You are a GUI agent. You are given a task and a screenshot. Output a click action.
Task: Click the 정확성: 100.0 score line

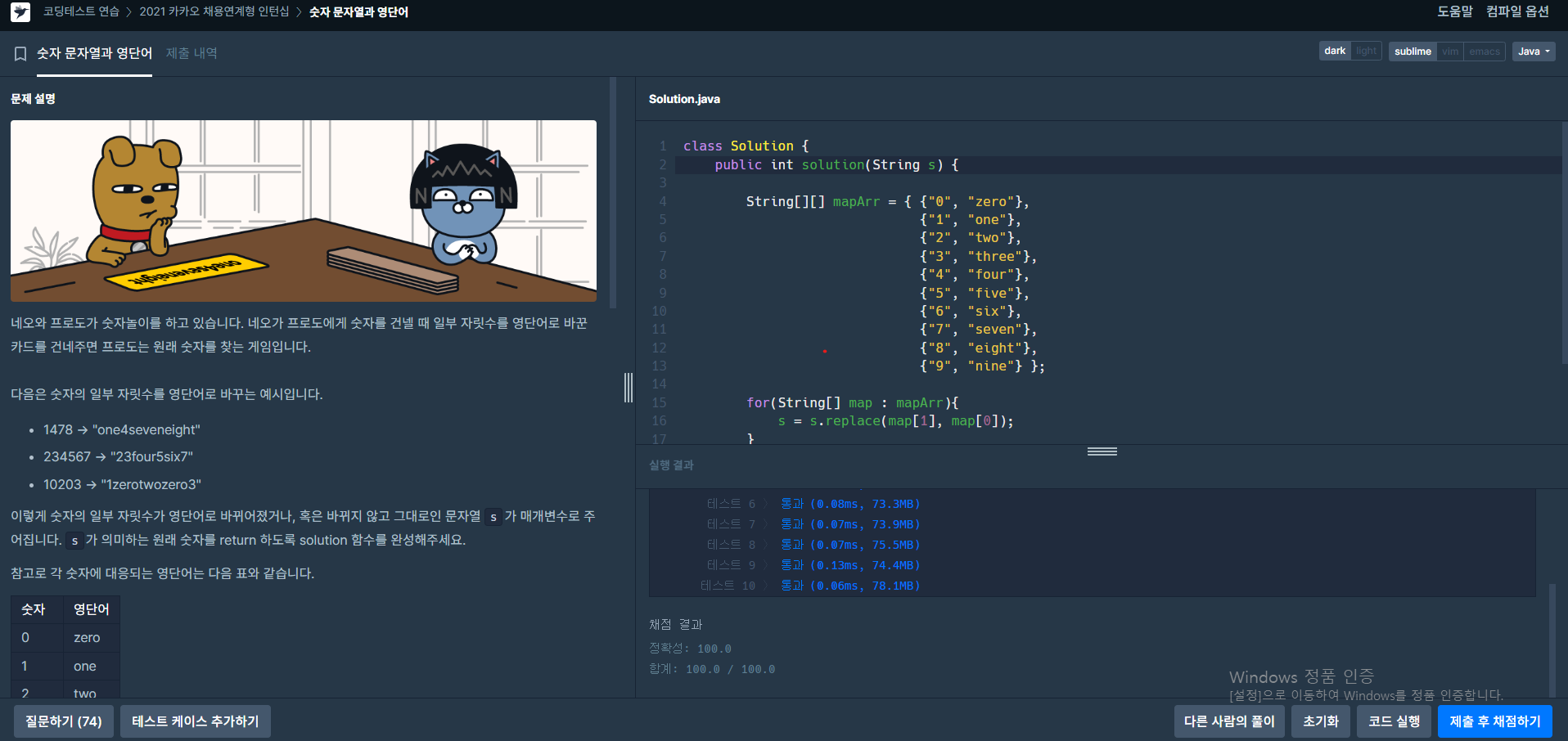coord(690,649)
